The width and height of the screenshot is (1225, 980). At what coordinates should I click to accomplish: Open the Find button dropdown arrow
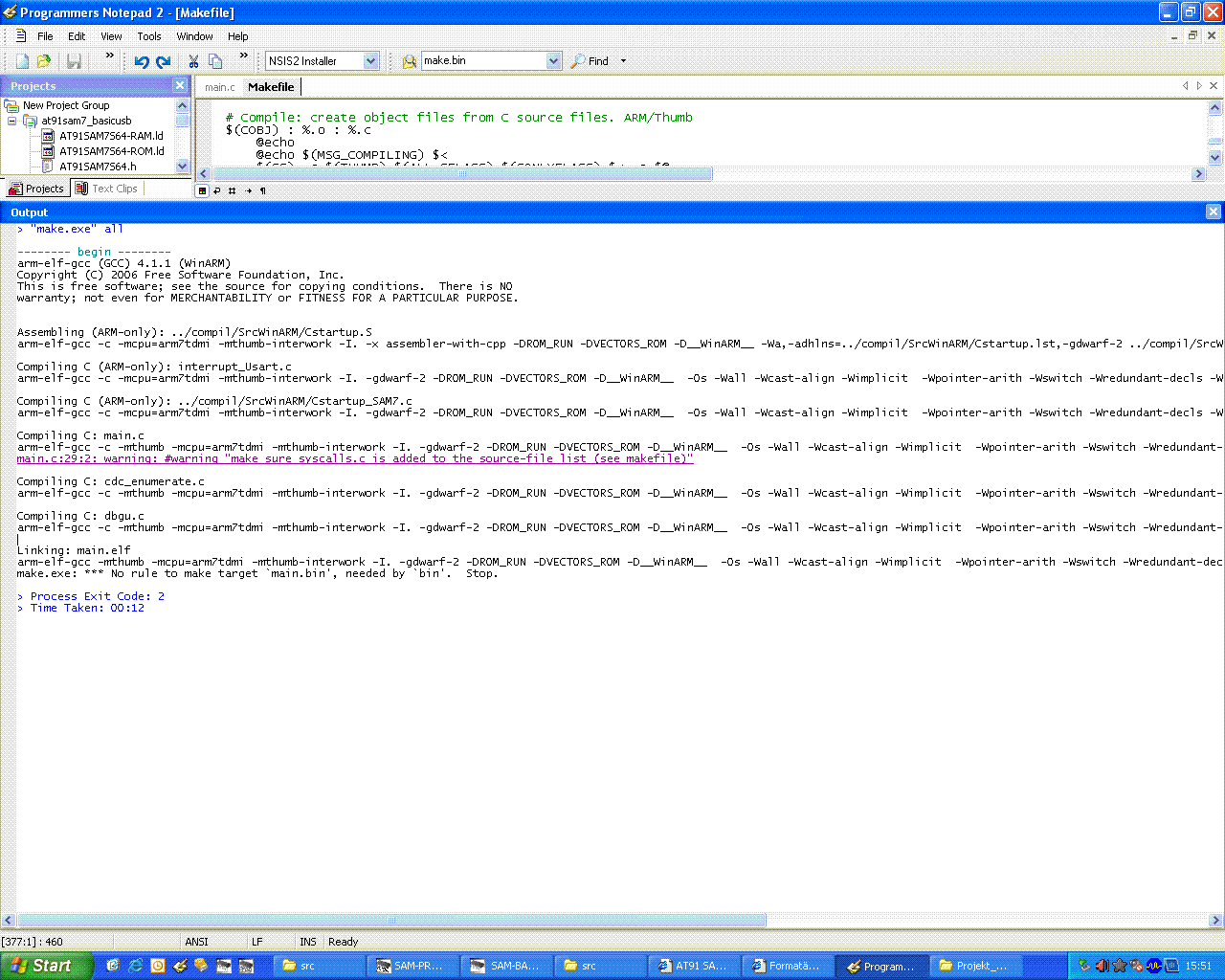tap(623, 61)
